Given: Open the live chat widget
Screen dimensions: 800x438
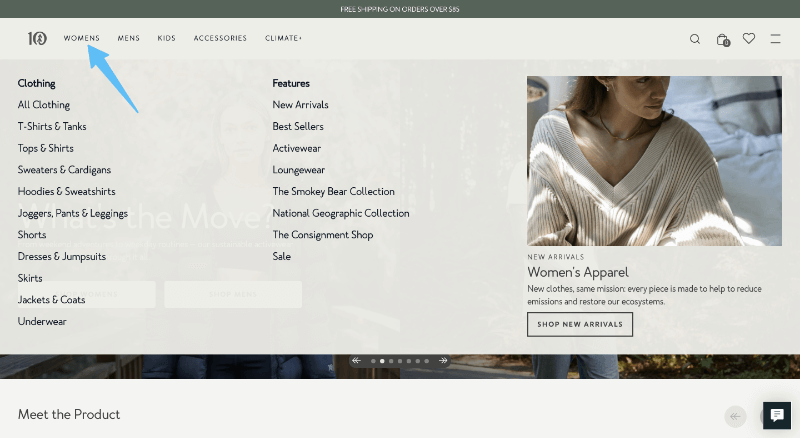Looking at the screenshot, I should pyautogui.click(x=776, y=415).
